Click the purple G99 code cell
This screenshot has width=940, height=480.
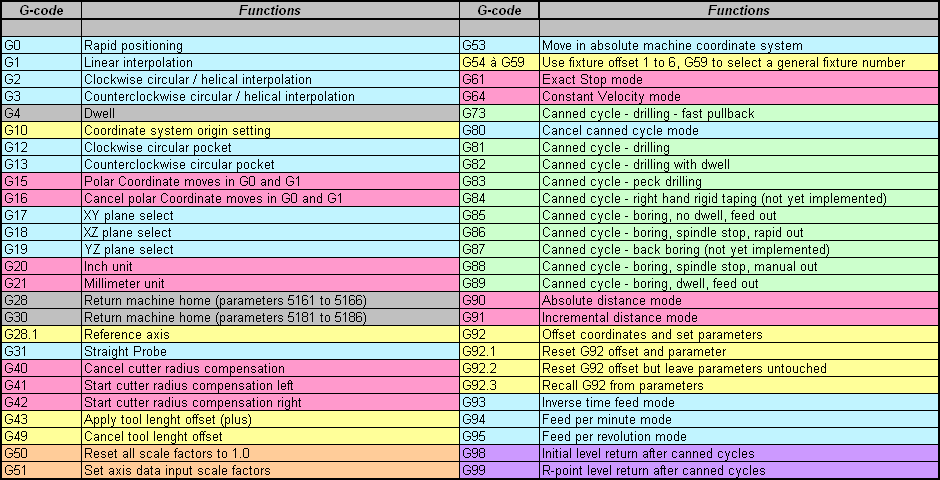[x=499, y=470]
